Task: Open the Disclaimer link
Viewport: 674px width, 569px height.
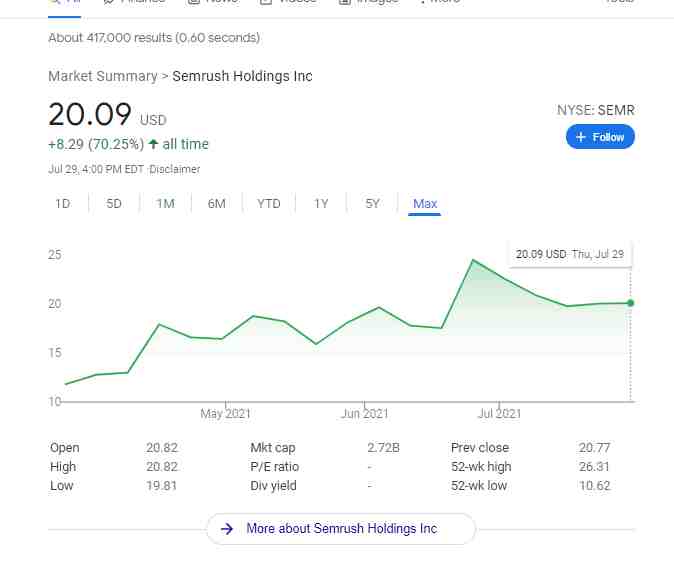Action: (x=175, y=169)
